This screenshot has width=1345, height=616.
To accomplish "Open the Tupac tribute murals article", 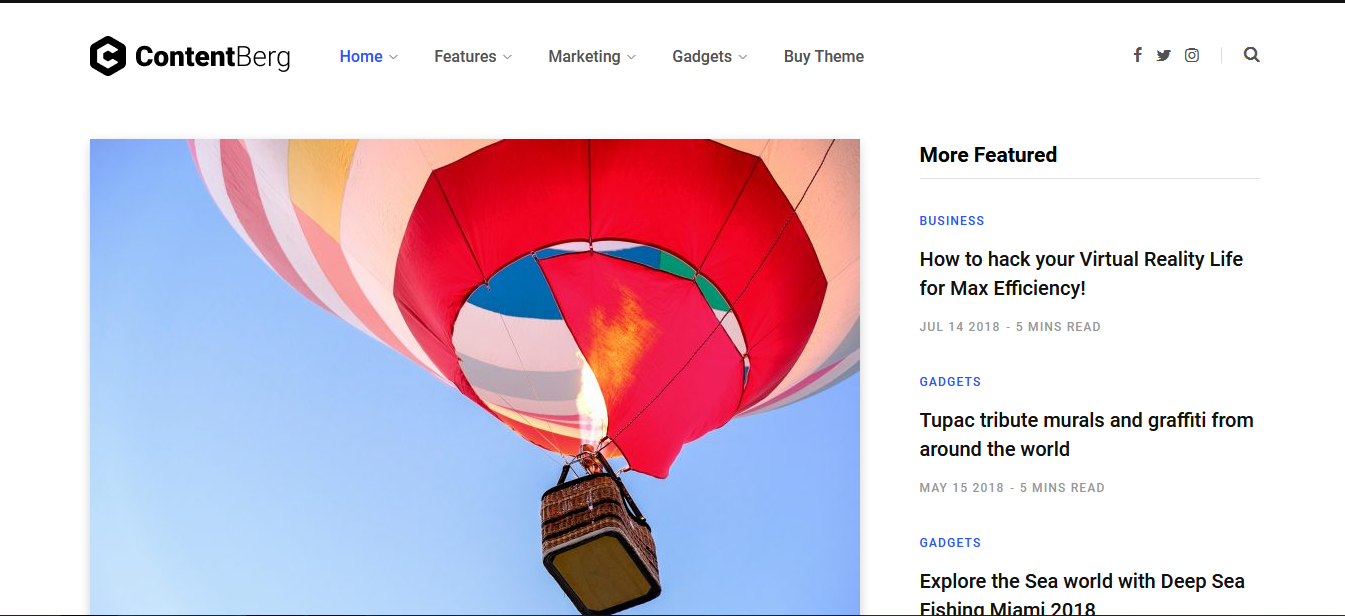I will pos(1086,434).
